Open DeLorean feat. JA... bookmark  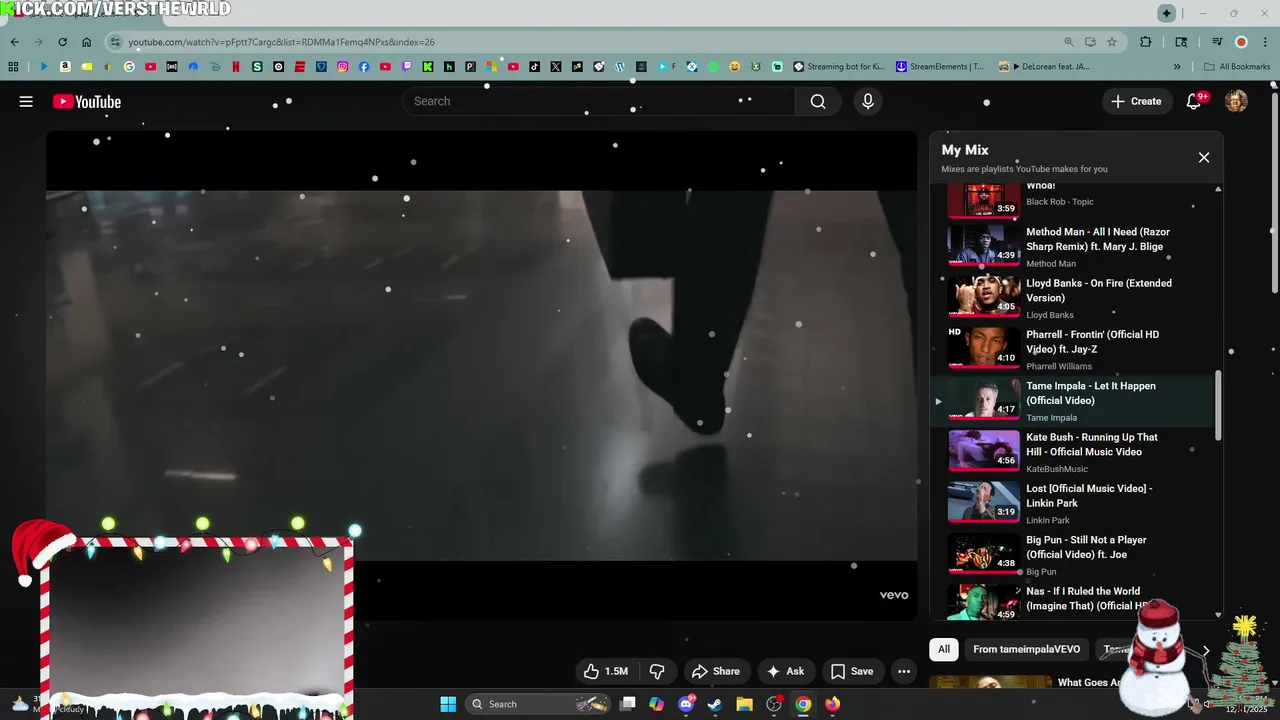[x=1044, y=67]
